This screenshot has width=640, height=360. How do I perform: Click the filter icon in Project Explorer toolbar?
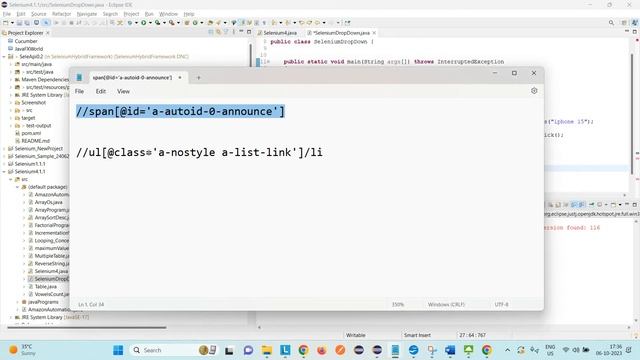click(226, 32)
